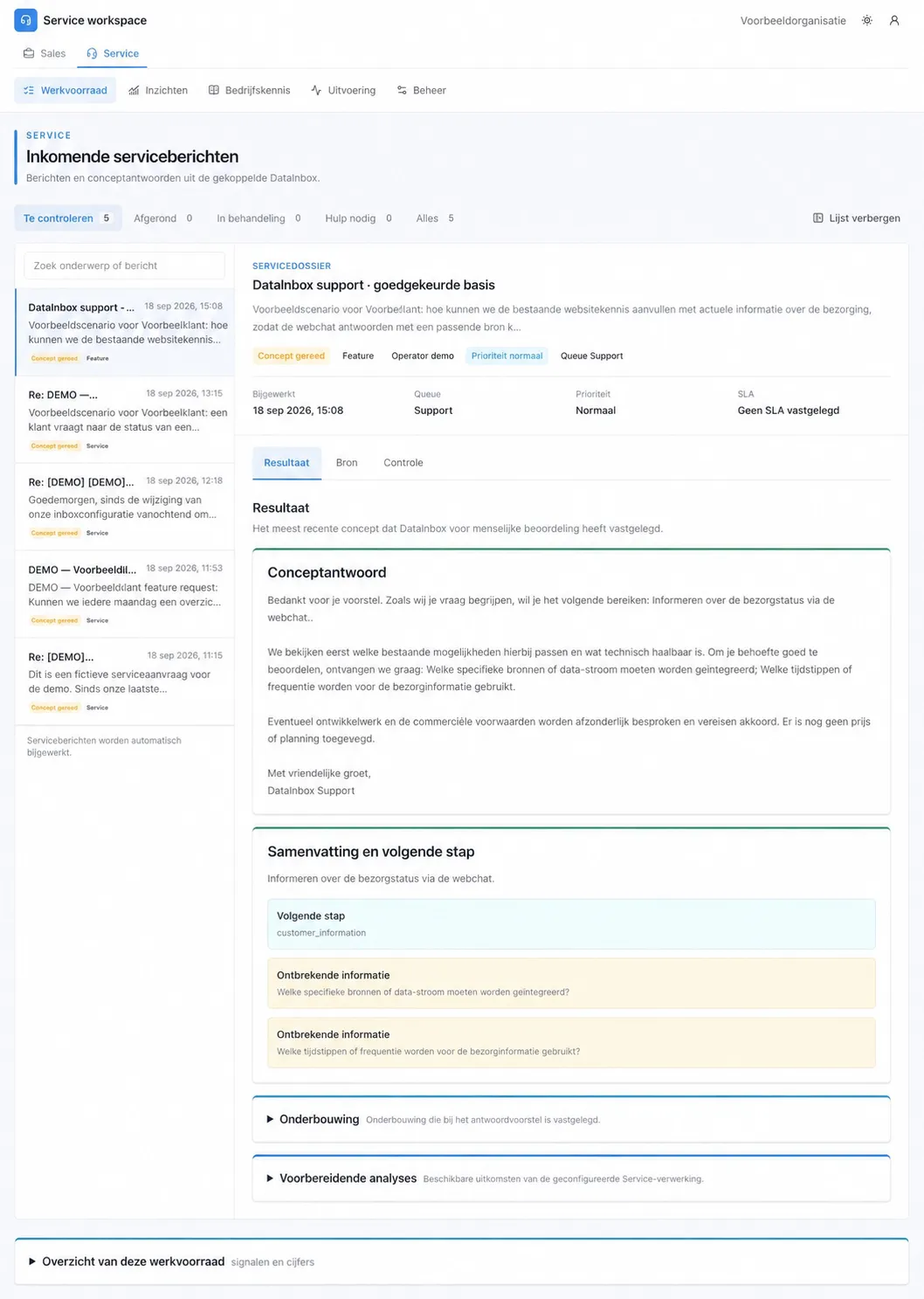Click the Voorbeeldorganisatie organization name
The height and width of the screenshot is (1299, 924).
tap(793, 20)
